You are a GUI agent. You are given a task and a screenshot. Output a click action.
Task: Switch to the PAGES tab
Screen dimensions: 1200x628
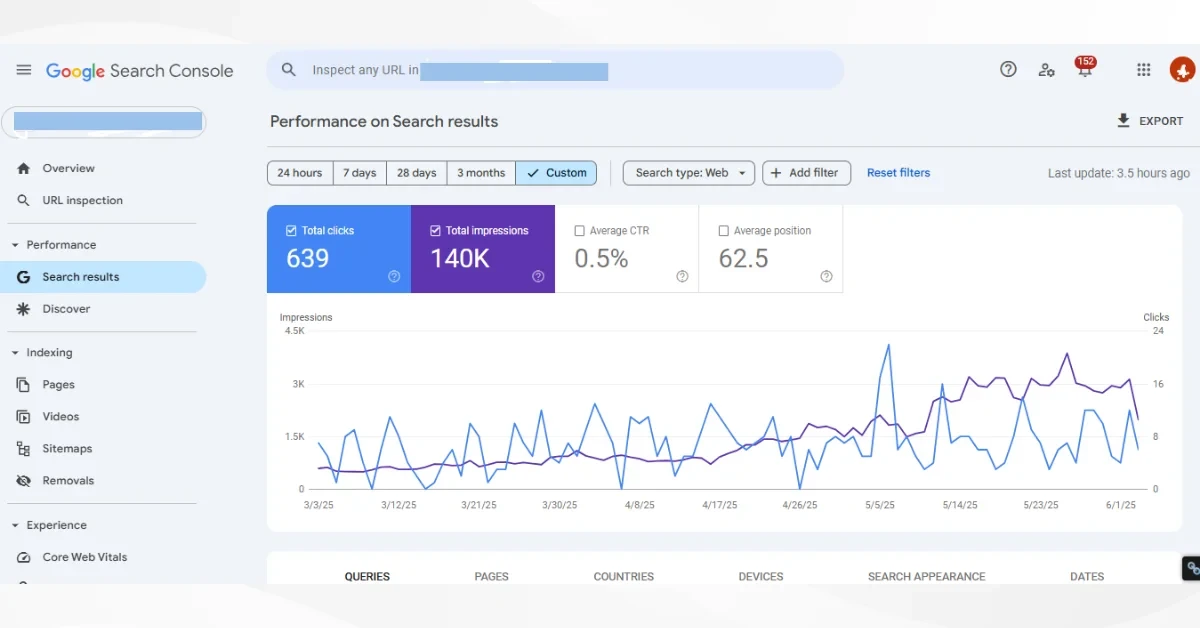point(491,576)
